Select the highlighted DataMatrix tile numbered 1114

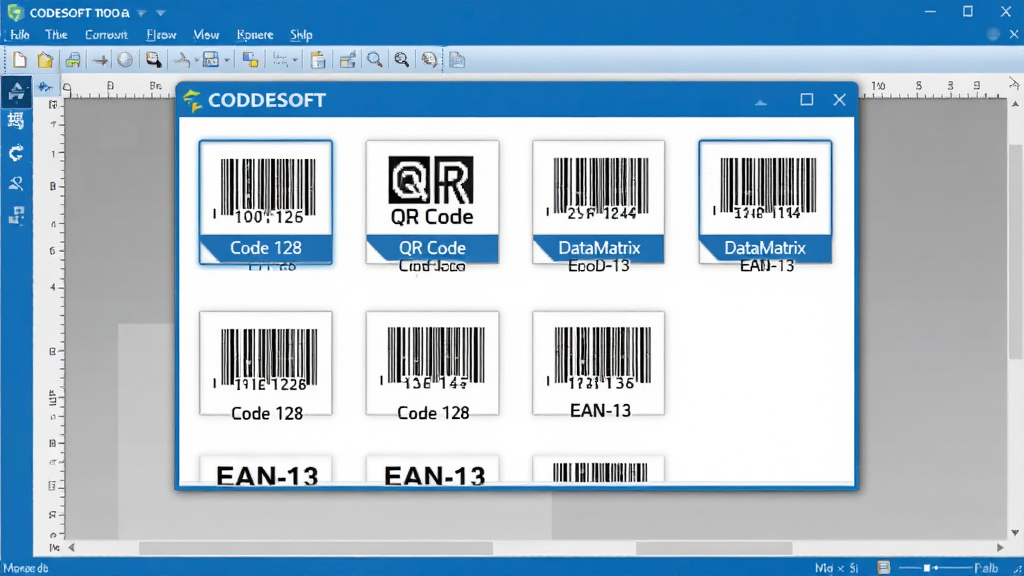[x=765, y=202]
